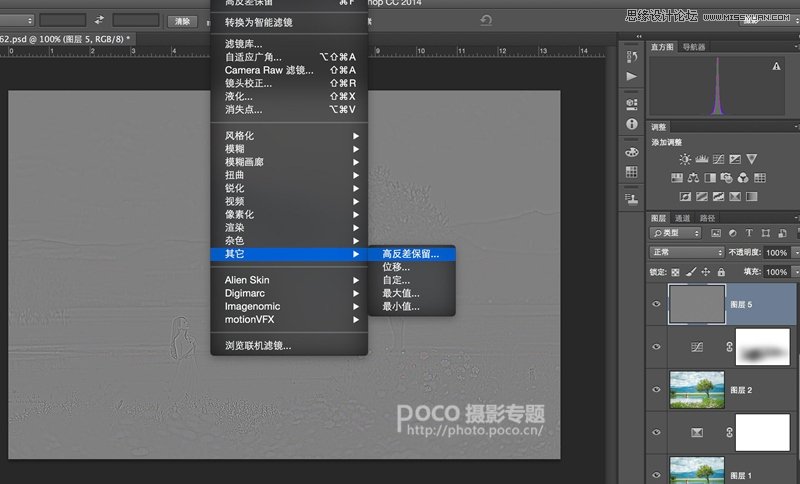The height and width of the screenshot is (484, 800).
Task: Open 液化... from the filter menu
Action: pyautogui.click(x=289, y=96)
